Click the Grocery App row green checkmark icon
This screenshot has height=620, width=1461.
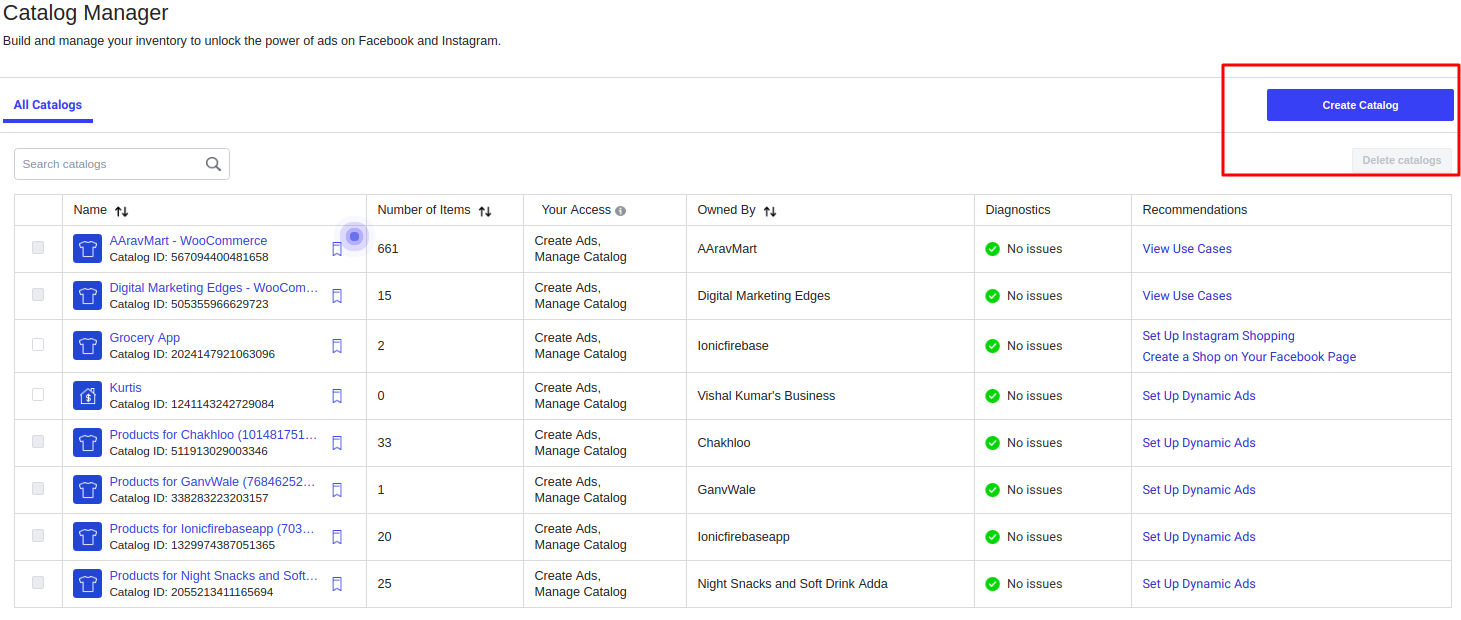tap(992, 346)
